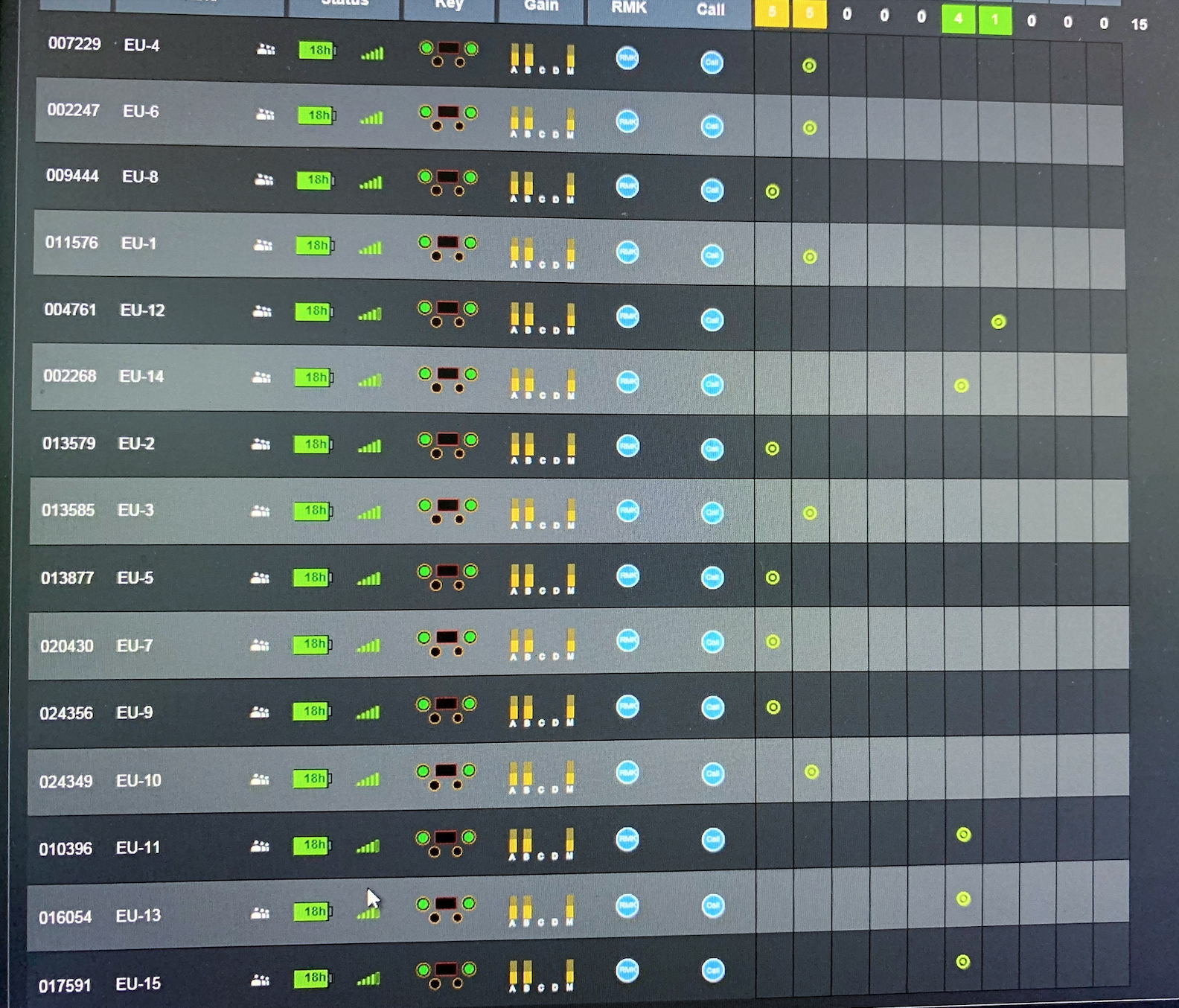The image size is (1179, 1008).
Task: Toggle the antenna assignment dot for EU-12
Action: [998, 322]
